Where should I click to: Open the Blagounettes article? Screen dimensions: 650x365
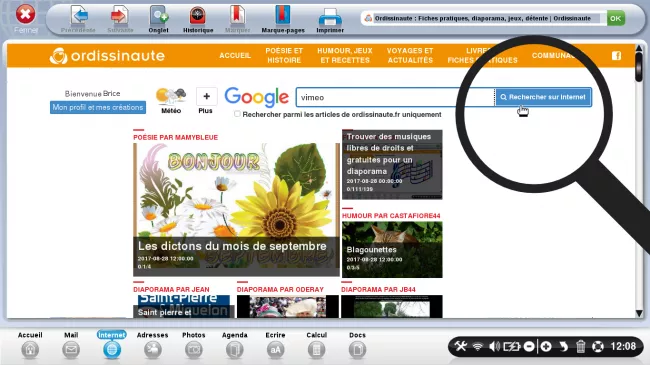(x=392, y=249)
